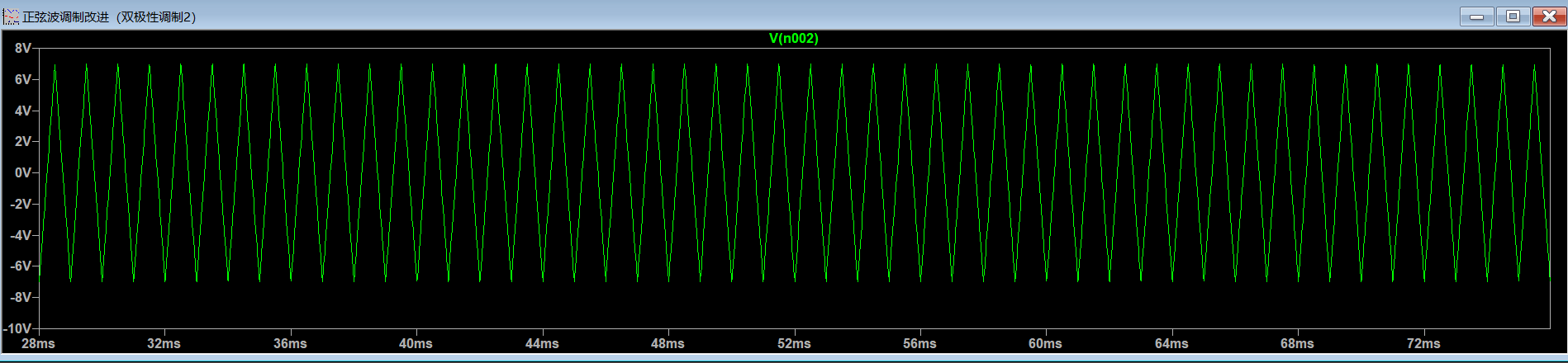
Task: Click the 28ms time axis label
Action: coord(38,344)
